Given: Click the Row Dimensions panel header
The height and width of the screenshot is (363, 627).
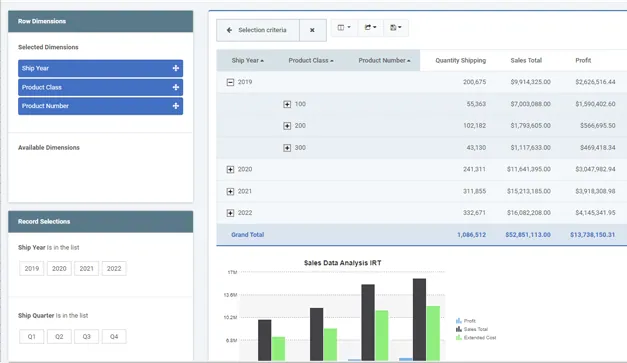Looking at the screenshot, I should coord(100,21).
